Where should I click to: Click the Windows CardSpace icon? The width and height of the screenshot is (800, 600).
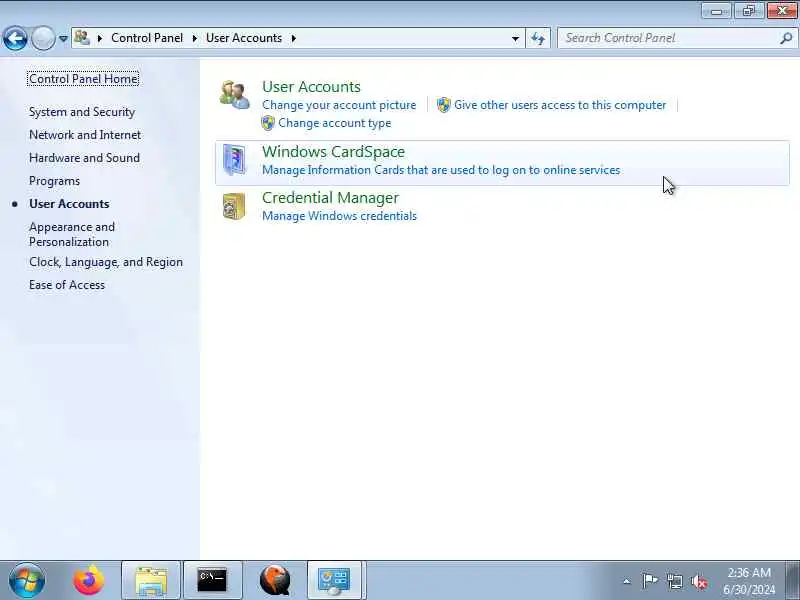234,160
